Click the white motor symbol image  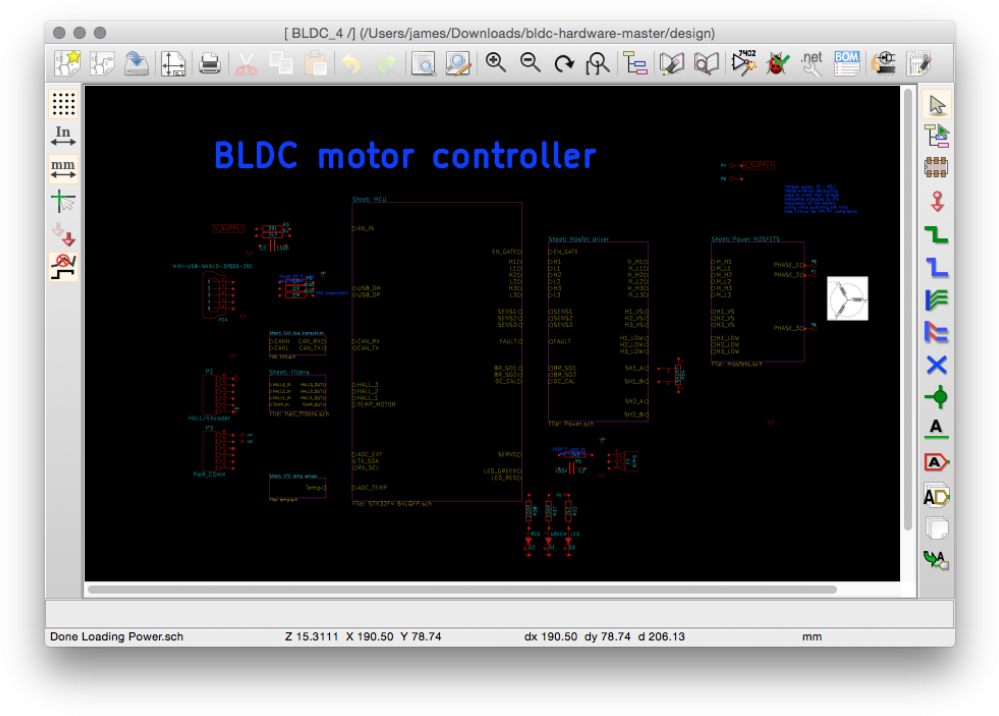[847, 298]
